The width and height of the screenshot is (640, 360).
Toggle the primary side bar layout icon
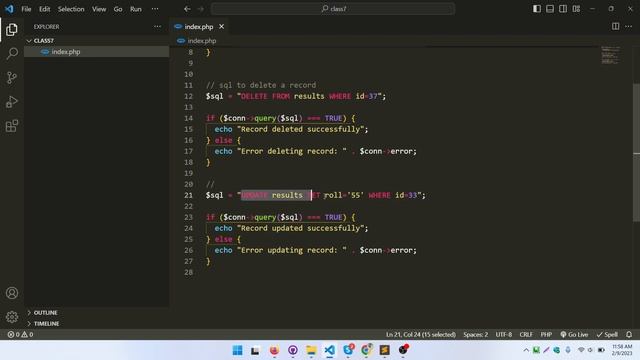[x=537, y=9]
